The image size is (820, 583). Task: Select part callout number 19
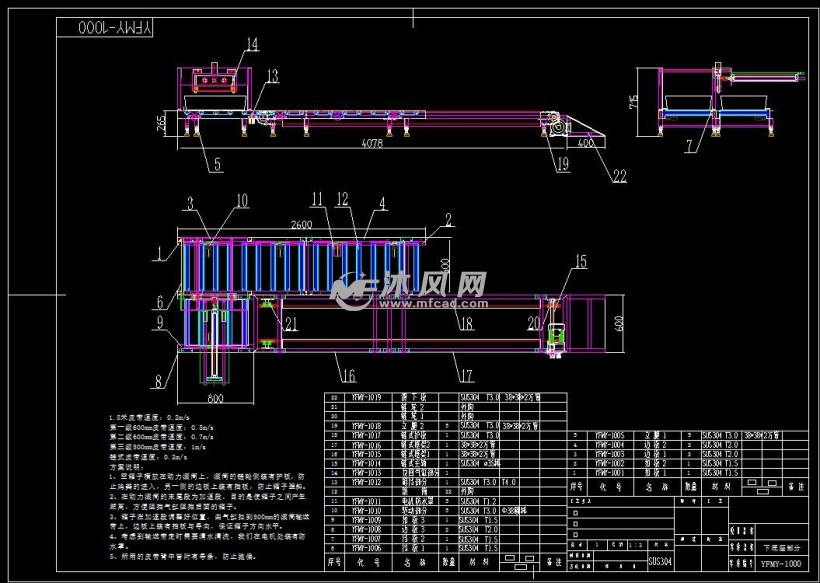coord(562,164)
